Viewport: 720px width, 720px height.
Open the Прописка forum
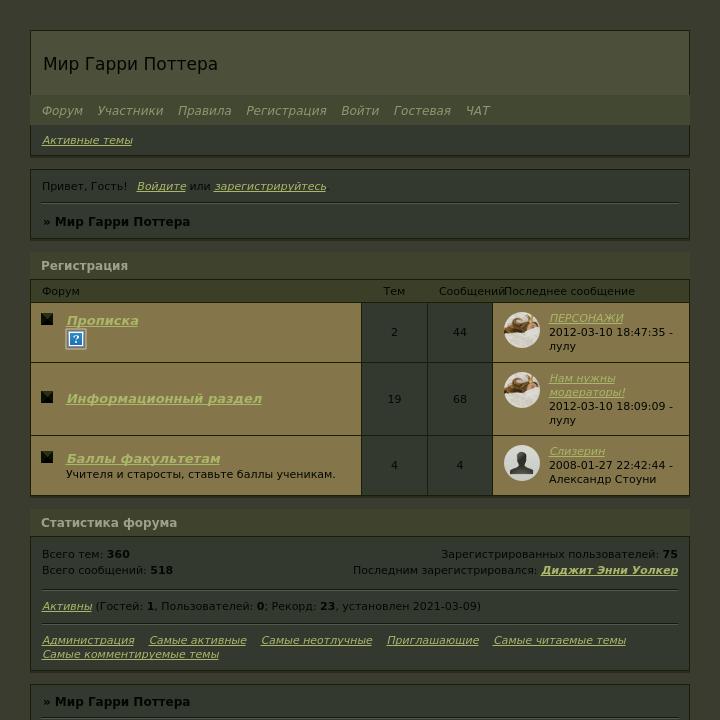102,321
